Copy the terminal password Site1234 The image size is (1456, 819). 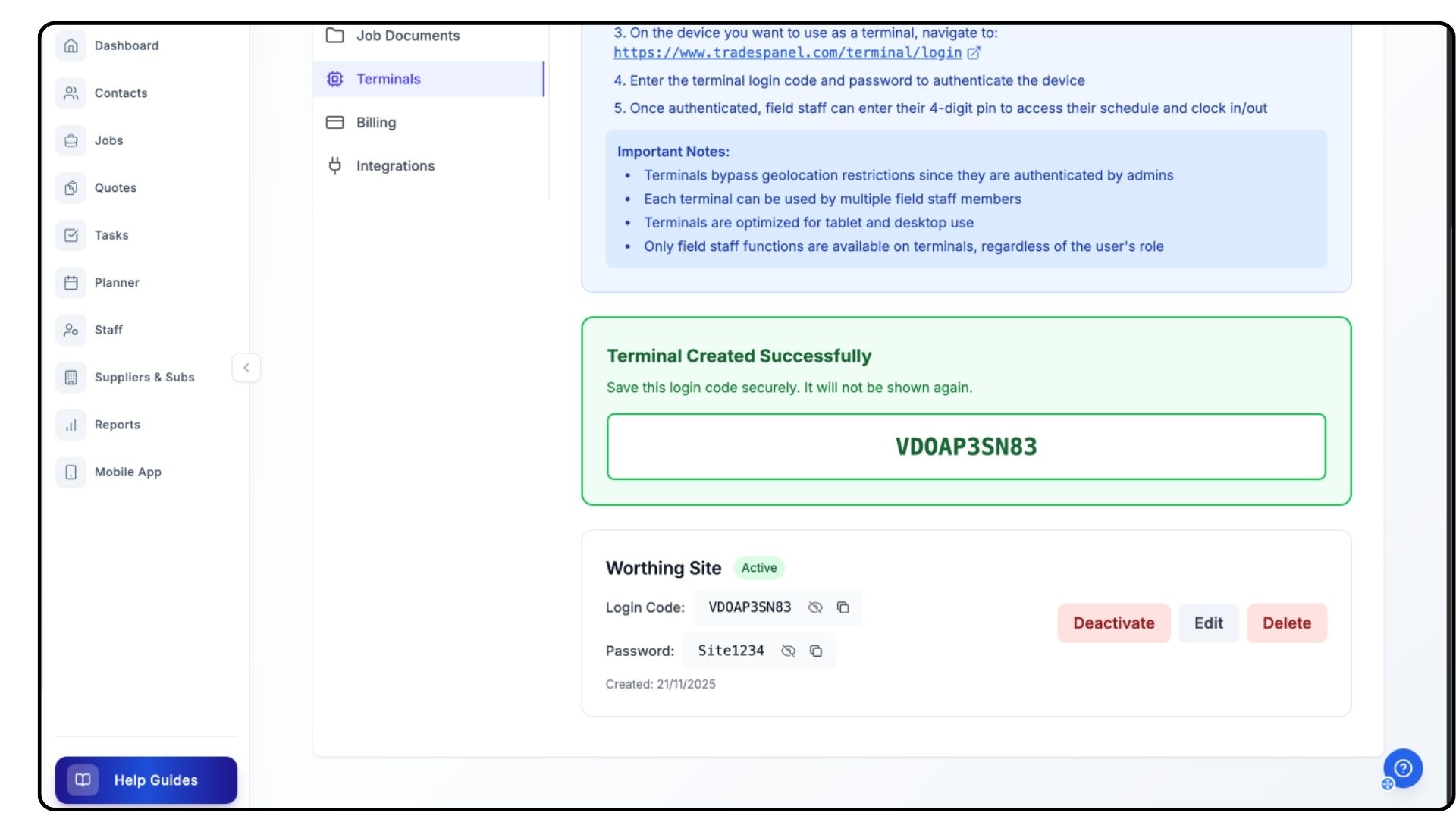pyautogui.click(x=816, y=651)
